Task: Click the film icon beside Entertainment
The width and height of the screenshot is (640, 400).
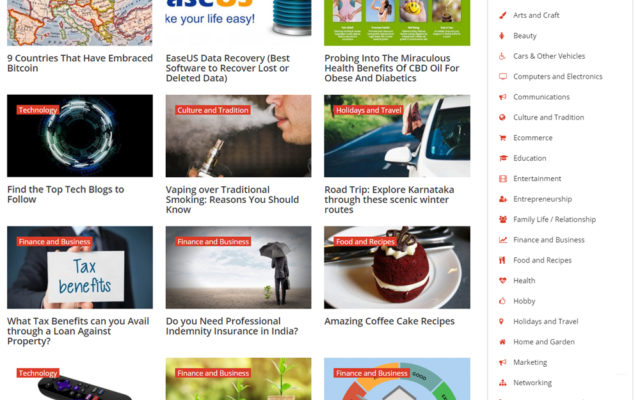Action: pyautogui.click(x=503, y=179)
